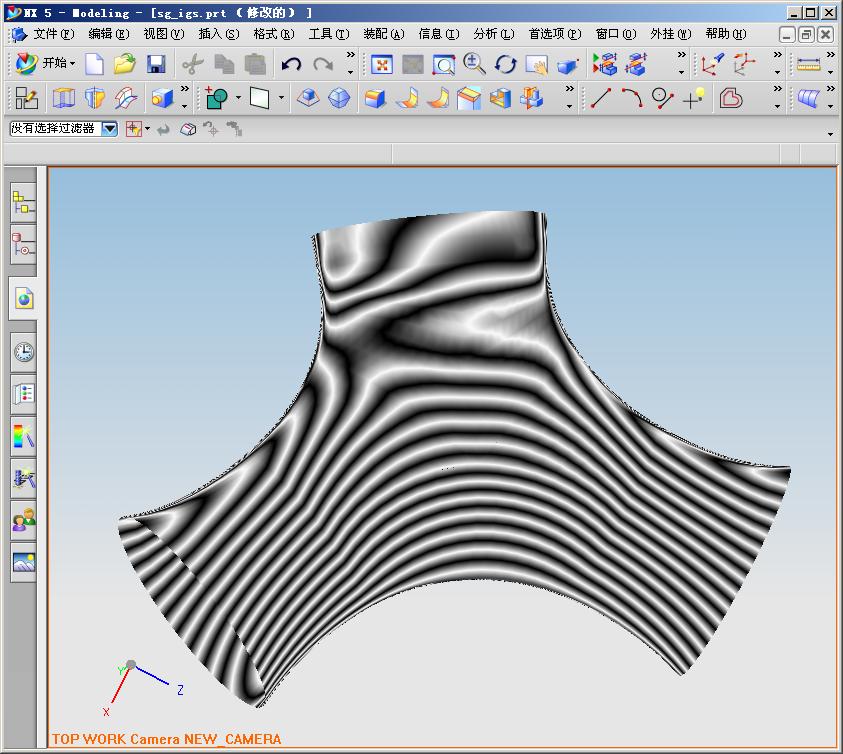Open the 帮助(H) menu
Screen dimensions: 843x754
(x=726, y=34)
